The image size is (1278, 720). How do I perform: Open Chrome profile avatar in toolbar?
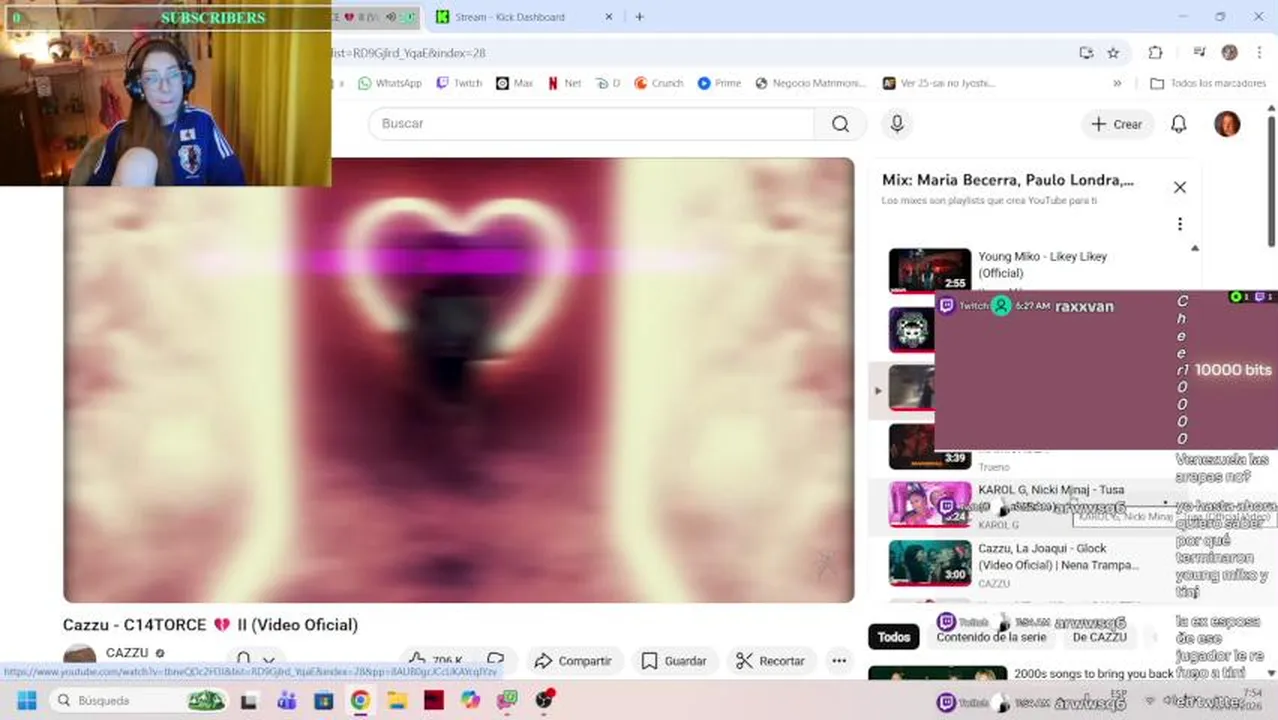[x=1229, y=53]
